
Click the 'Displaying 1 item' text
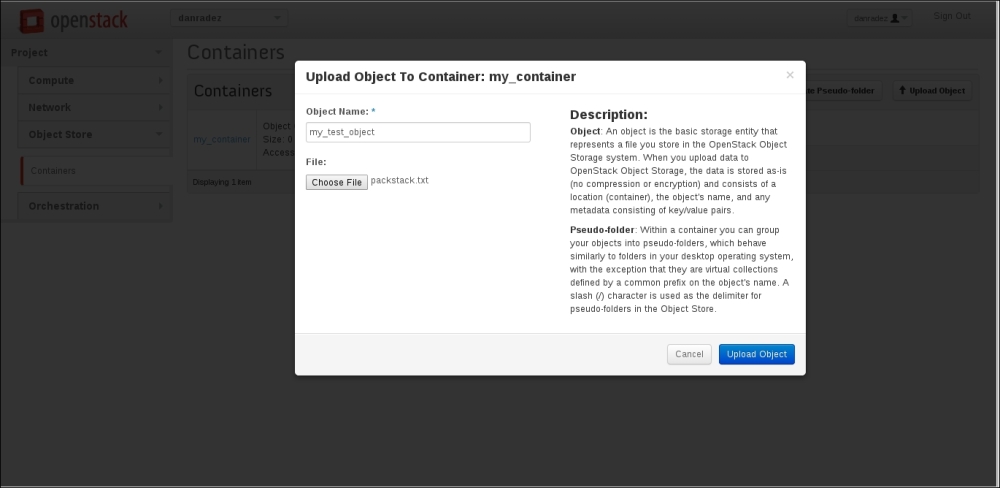(222, 182)
